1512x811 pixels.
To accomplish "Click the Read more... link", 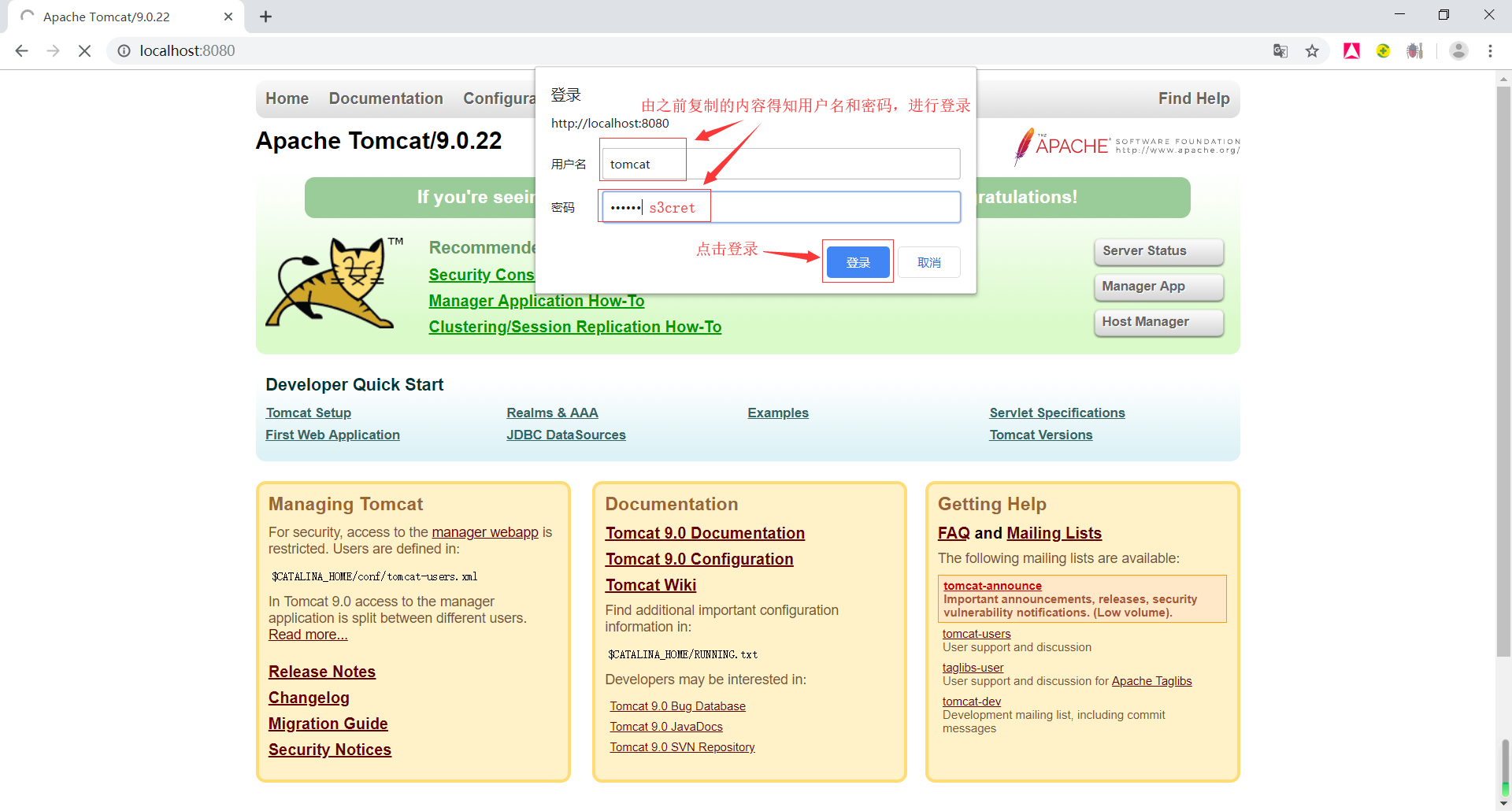I will 308,635.
